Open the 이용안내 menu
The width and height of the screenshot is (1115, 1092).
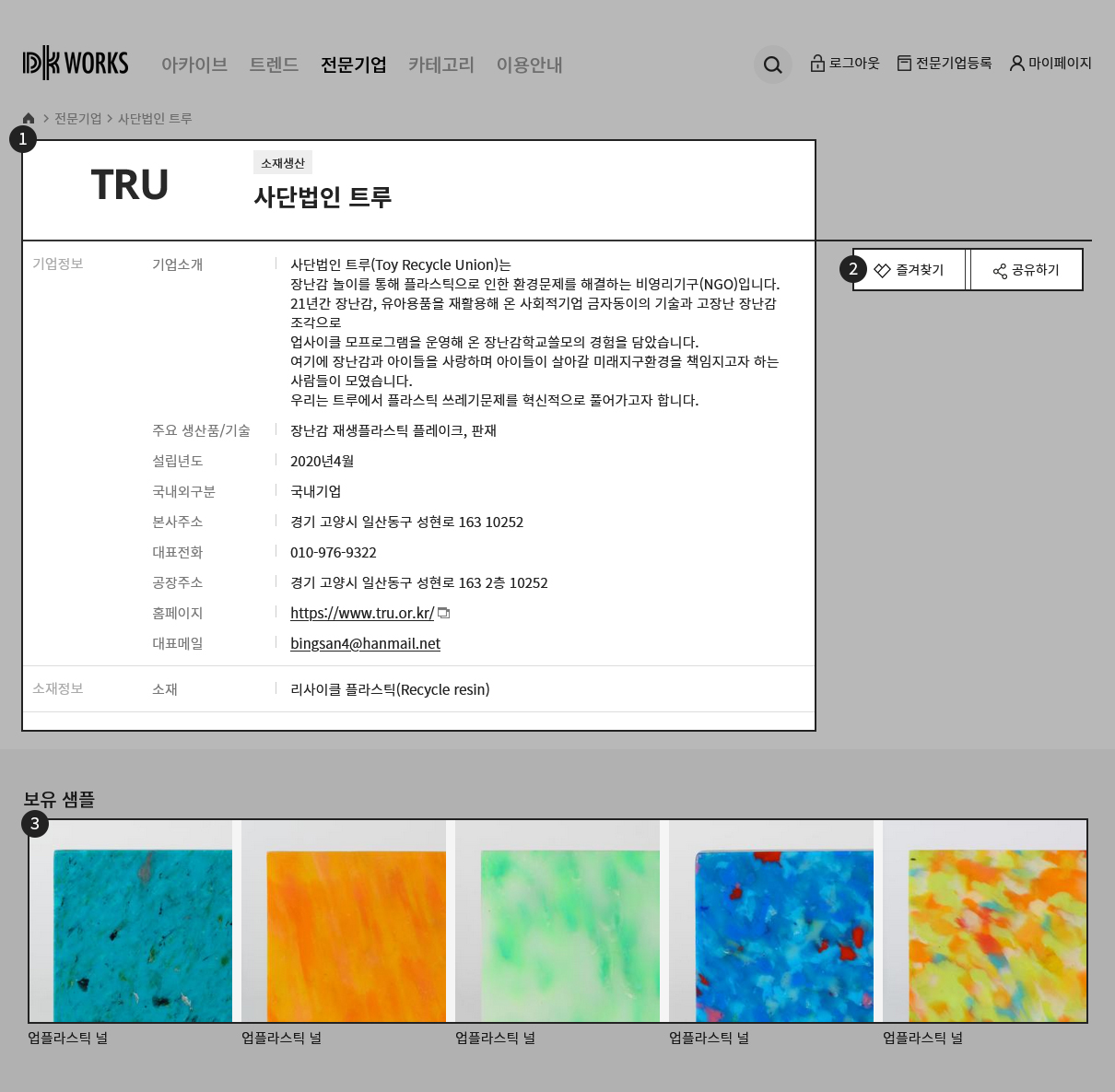tap(529, 65)
